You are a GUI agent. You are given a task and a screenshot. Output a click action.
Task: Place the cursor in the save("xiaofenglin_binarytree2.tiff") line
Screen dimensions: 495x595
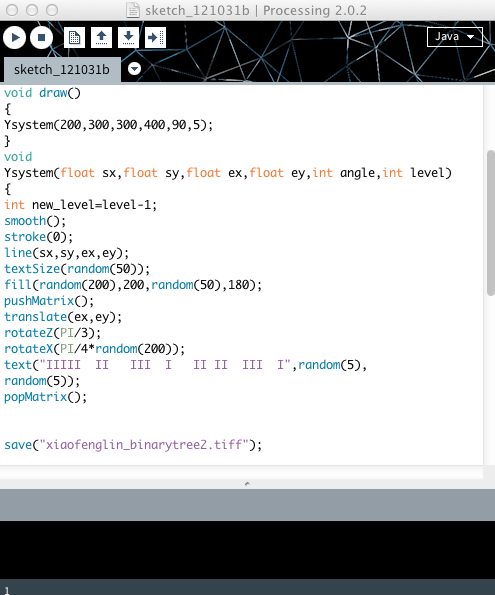(133, 444)
